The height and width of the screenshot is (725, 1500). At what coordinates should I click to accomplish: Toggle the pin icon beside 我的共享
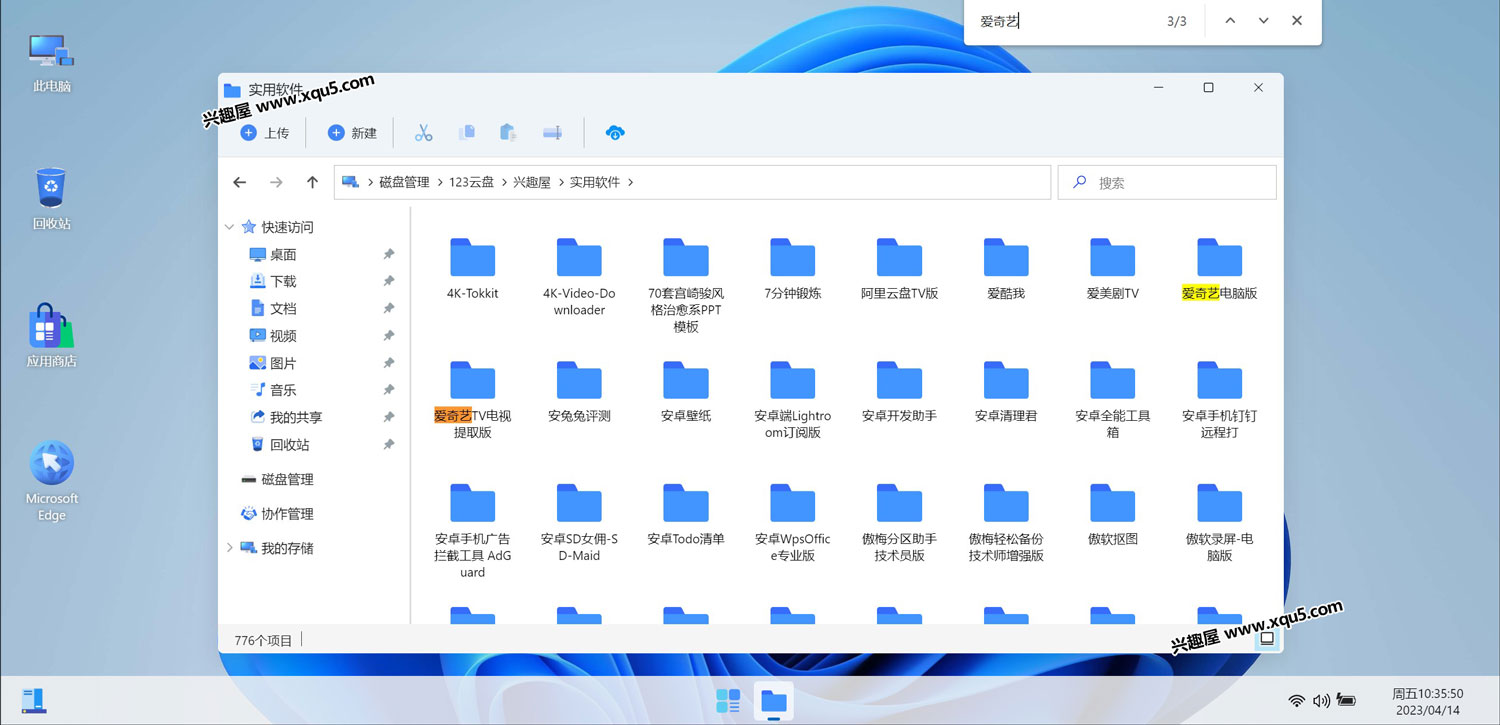[x=389, y=417]
